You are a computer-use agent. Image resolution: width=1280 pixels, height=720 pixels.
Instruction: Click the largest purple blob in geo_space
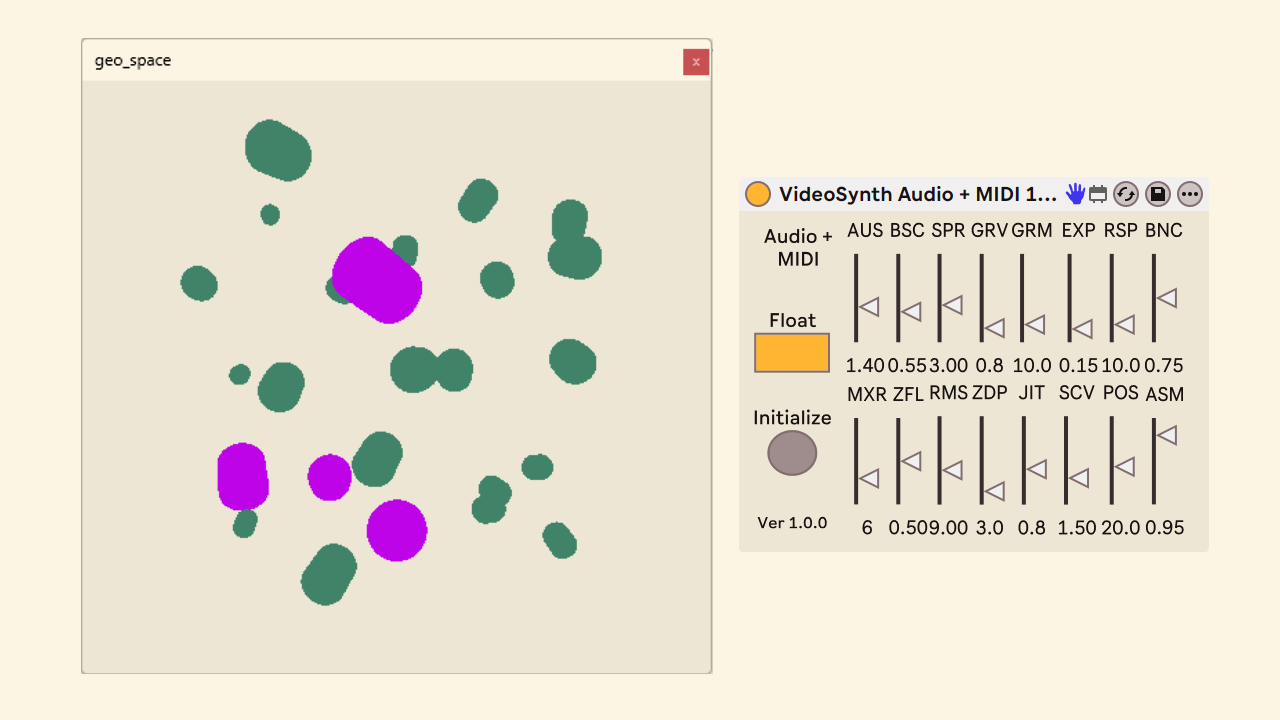point(377,280)
